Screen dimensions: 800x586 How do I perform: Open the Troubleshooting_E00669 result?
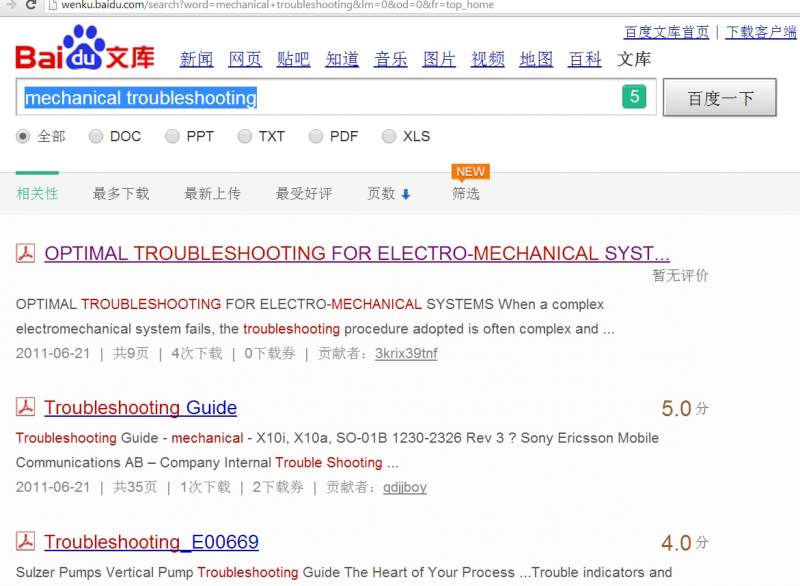(x=151, y=542)
